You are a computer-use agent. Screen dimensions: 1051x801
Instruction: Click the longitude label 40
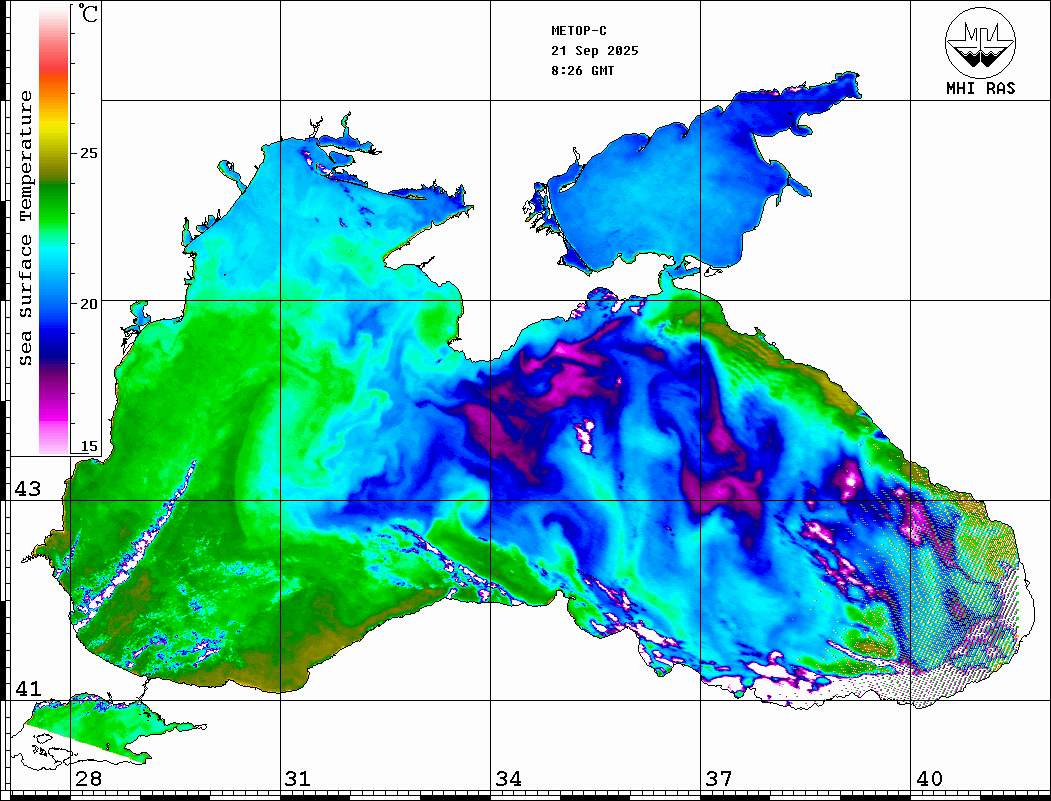click(929, 779)
